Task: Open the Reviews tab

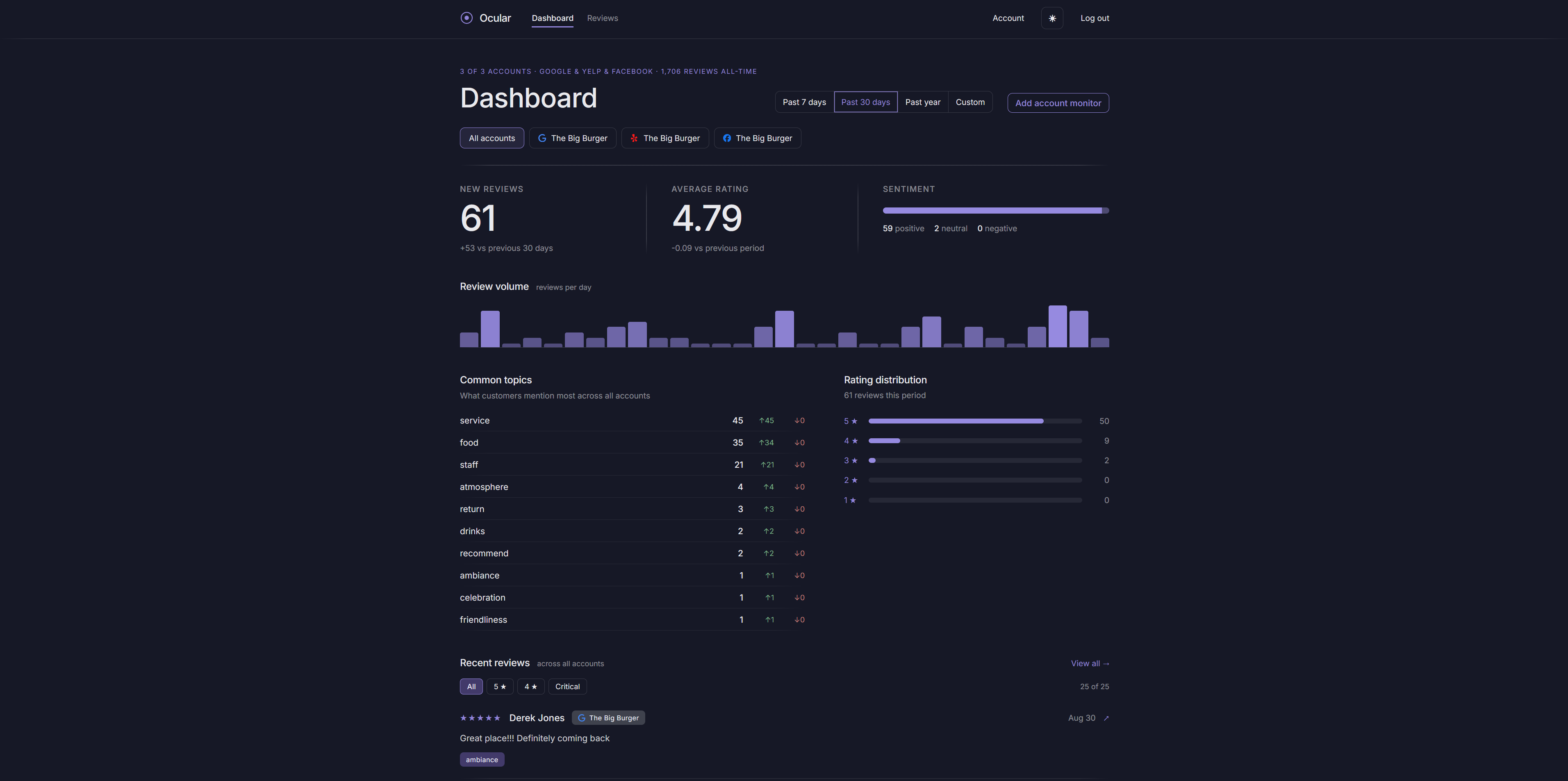Action: click(602, 18)
